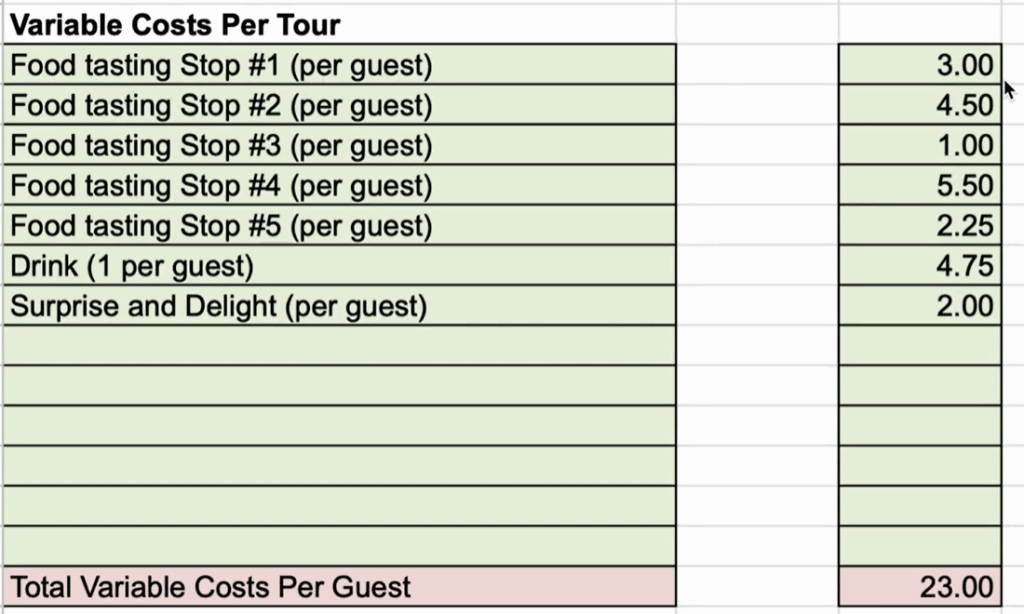Viewport: 1024px width, 614px height.
Task: Select the 2.25 cost value cell
Action: click(x=920, y=225)
